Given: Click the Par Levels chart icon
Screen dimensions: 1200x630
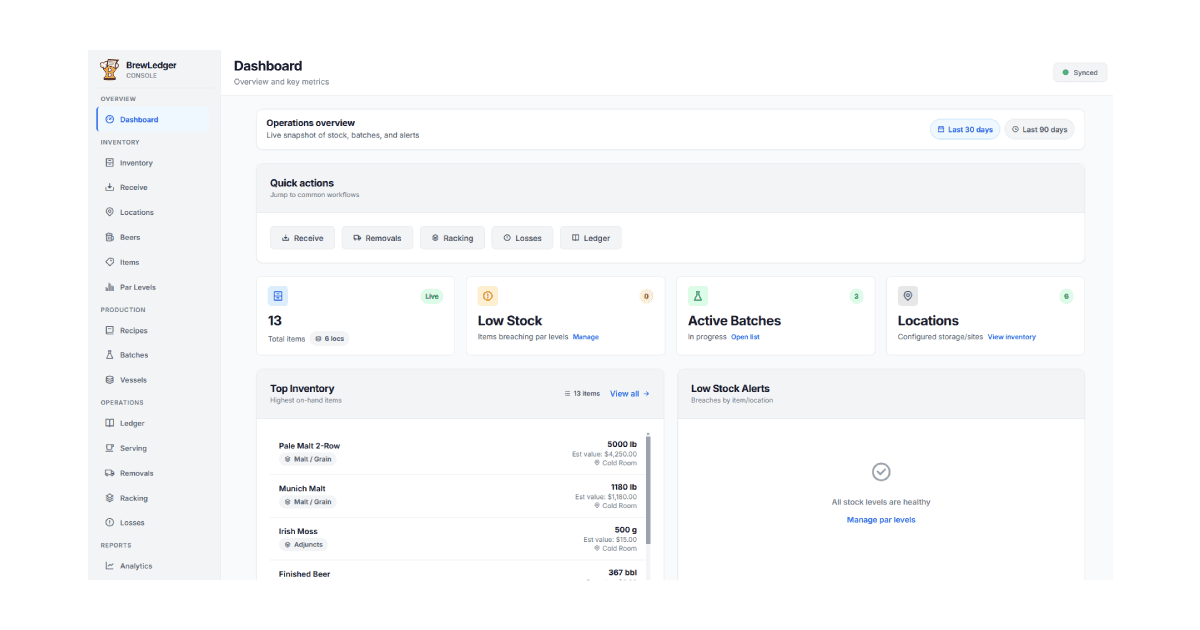Looking at the screenshot, I should 110,287.
